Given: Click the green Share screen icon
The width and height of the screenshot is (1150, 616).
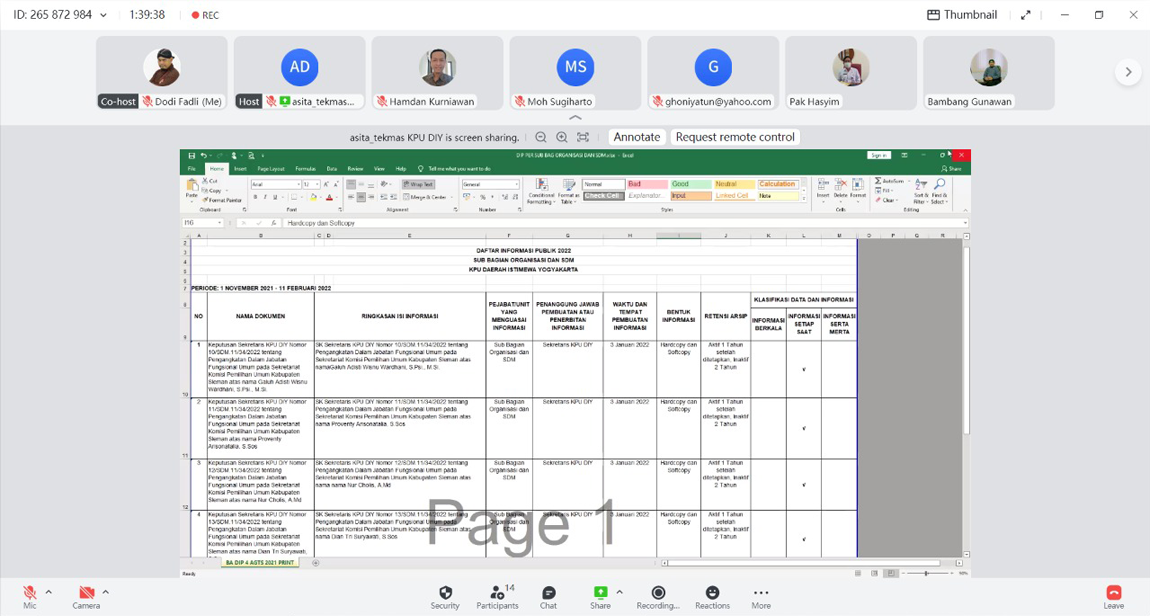Looking at the screenshot, I should tap(600, 593).
